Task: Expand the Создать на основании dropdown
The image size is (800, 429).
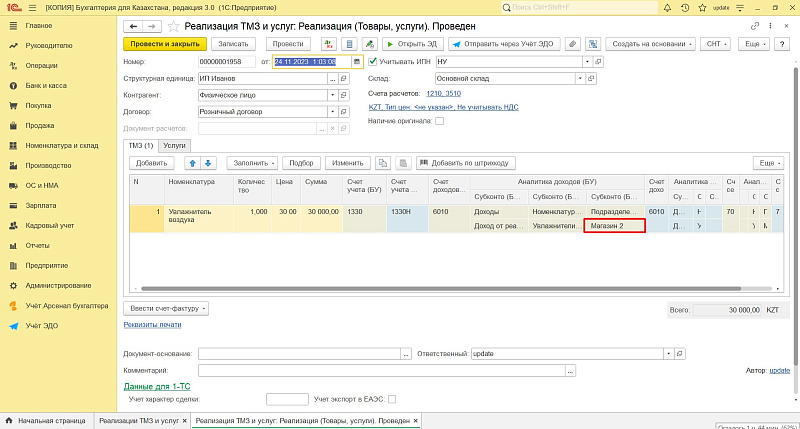Action: [x=651, y=44]
